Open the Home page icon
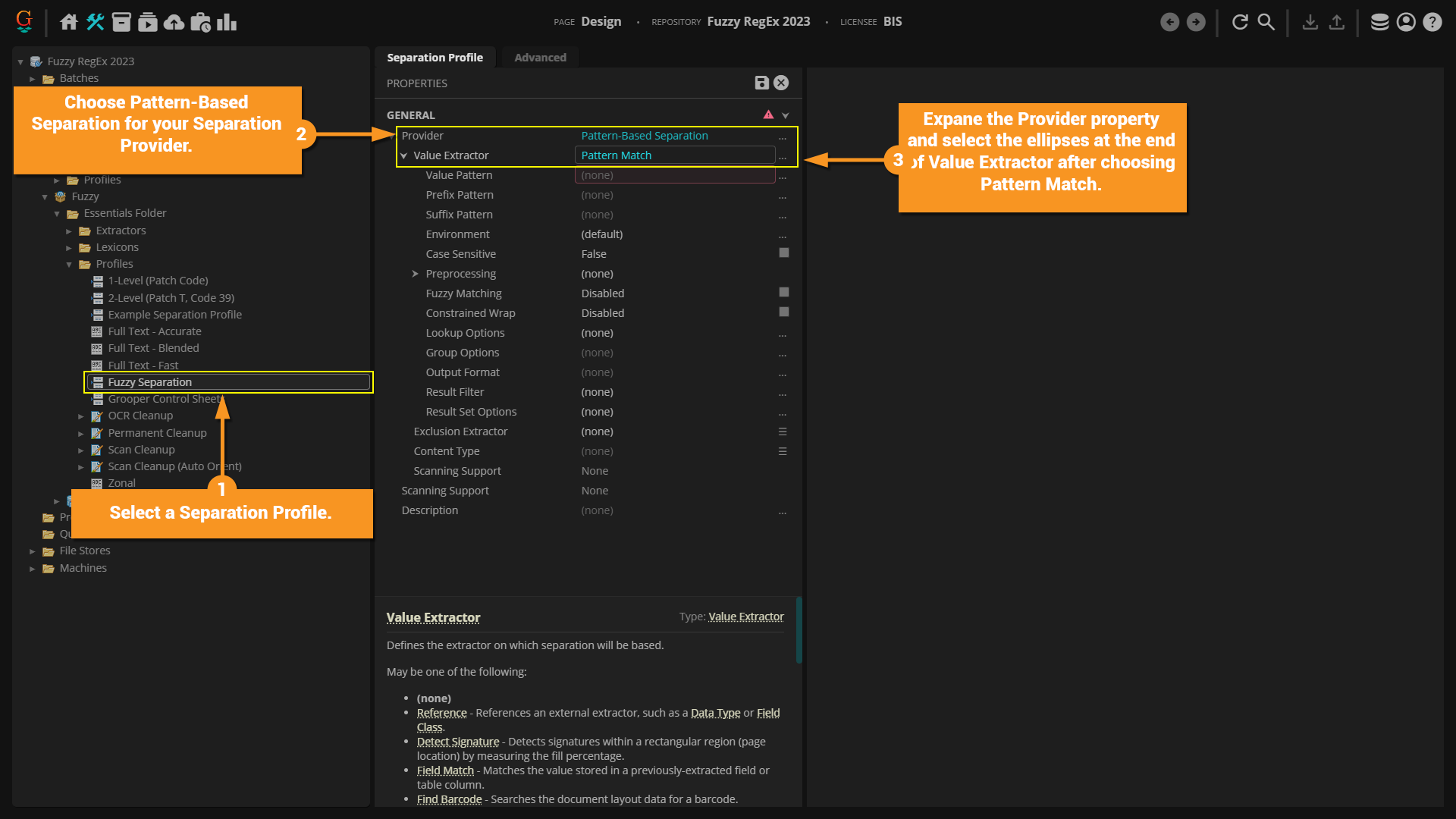 point(69,22)
